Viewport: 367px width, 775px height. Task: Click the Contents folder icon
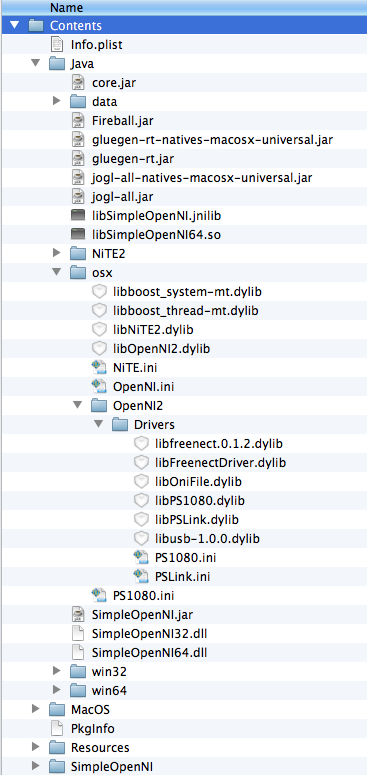(x=37, y=26)
